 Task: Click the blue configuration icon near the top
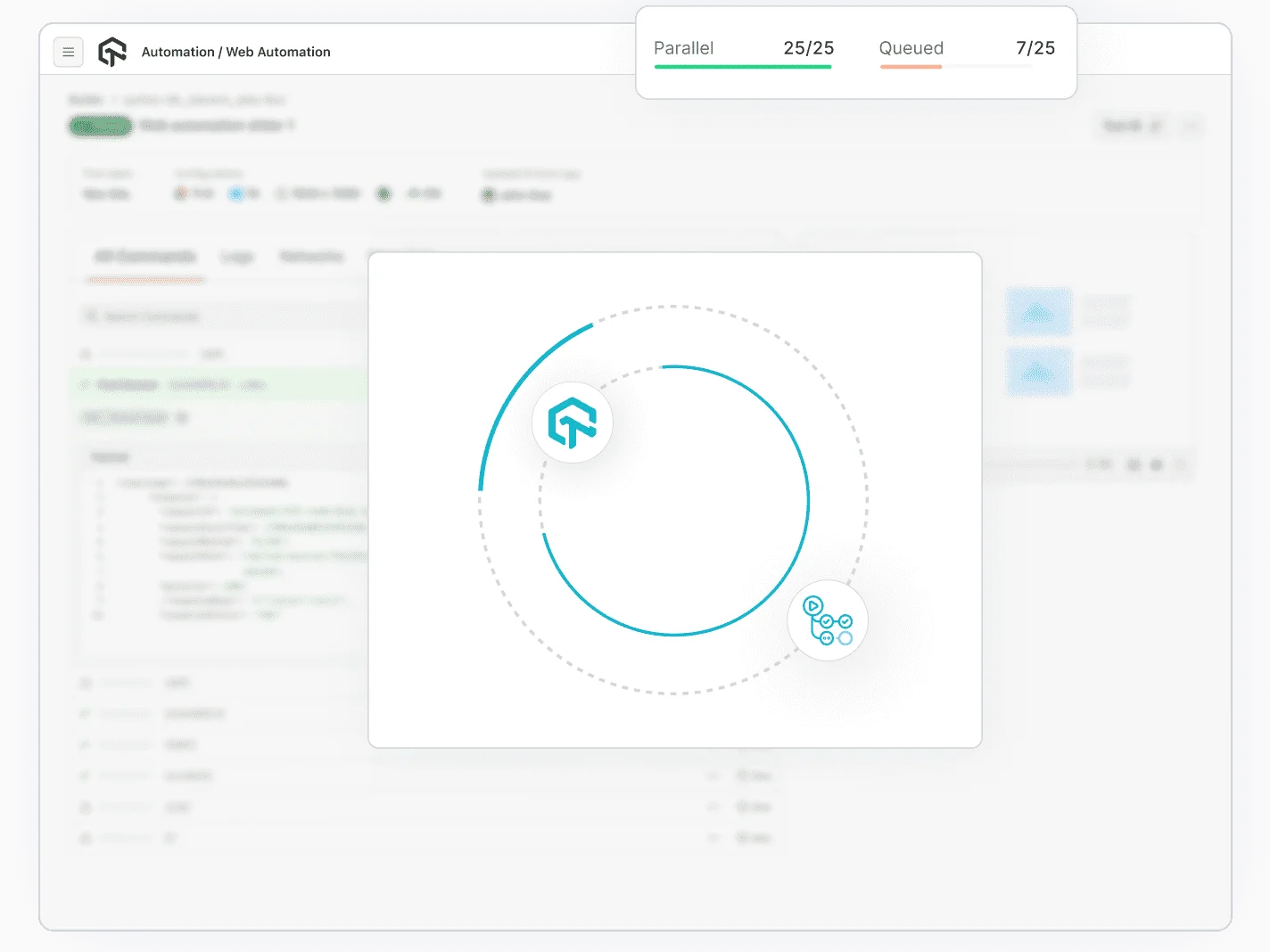click(x=235, y=193)
